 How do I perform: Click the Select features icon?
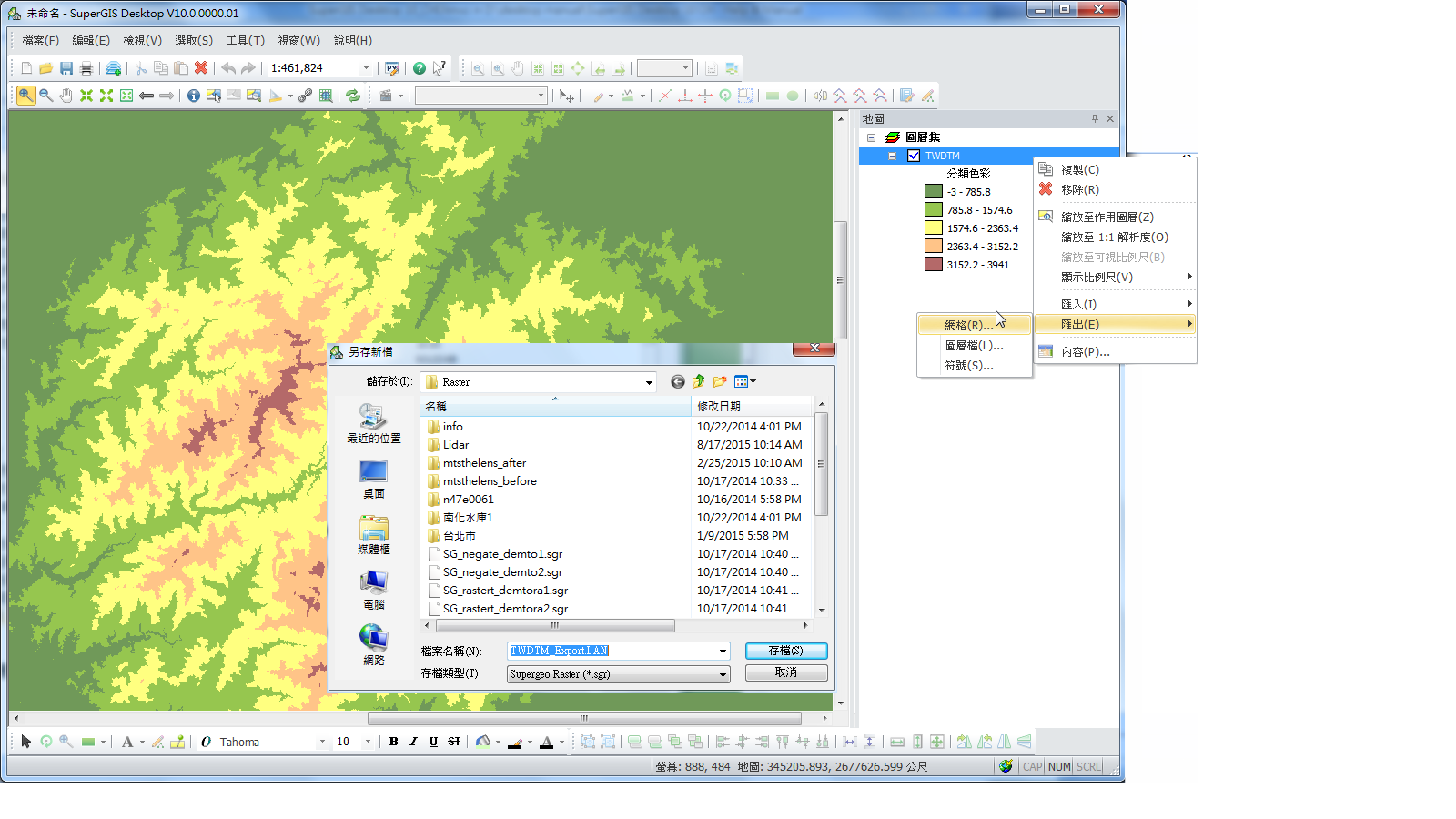[x=214, y=96]
